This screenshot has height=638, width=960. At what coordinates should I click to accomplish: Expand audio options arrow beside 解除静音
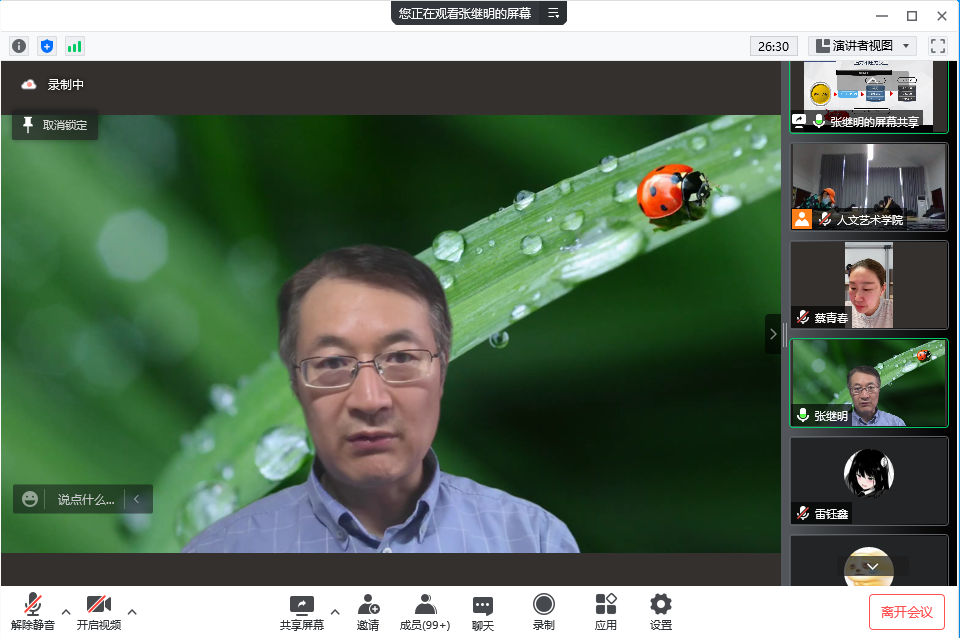pyautogui.click(x=66, y=611)
